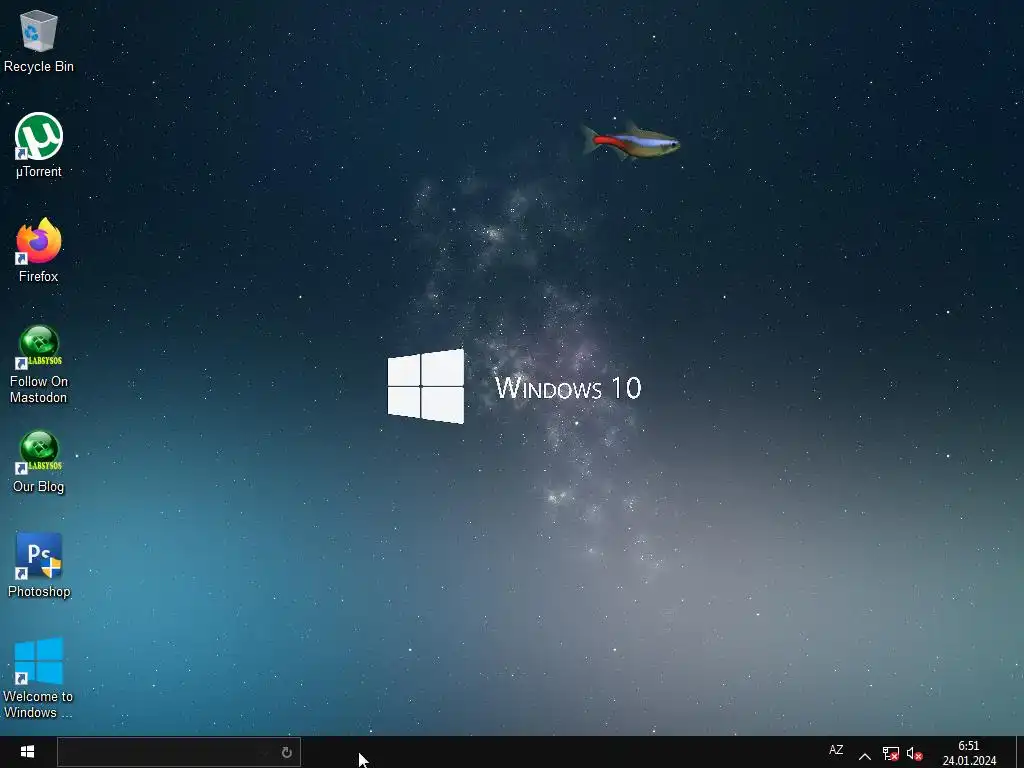
Task: Expand the hidden system tray icons
Action: (x=865, y=756)
